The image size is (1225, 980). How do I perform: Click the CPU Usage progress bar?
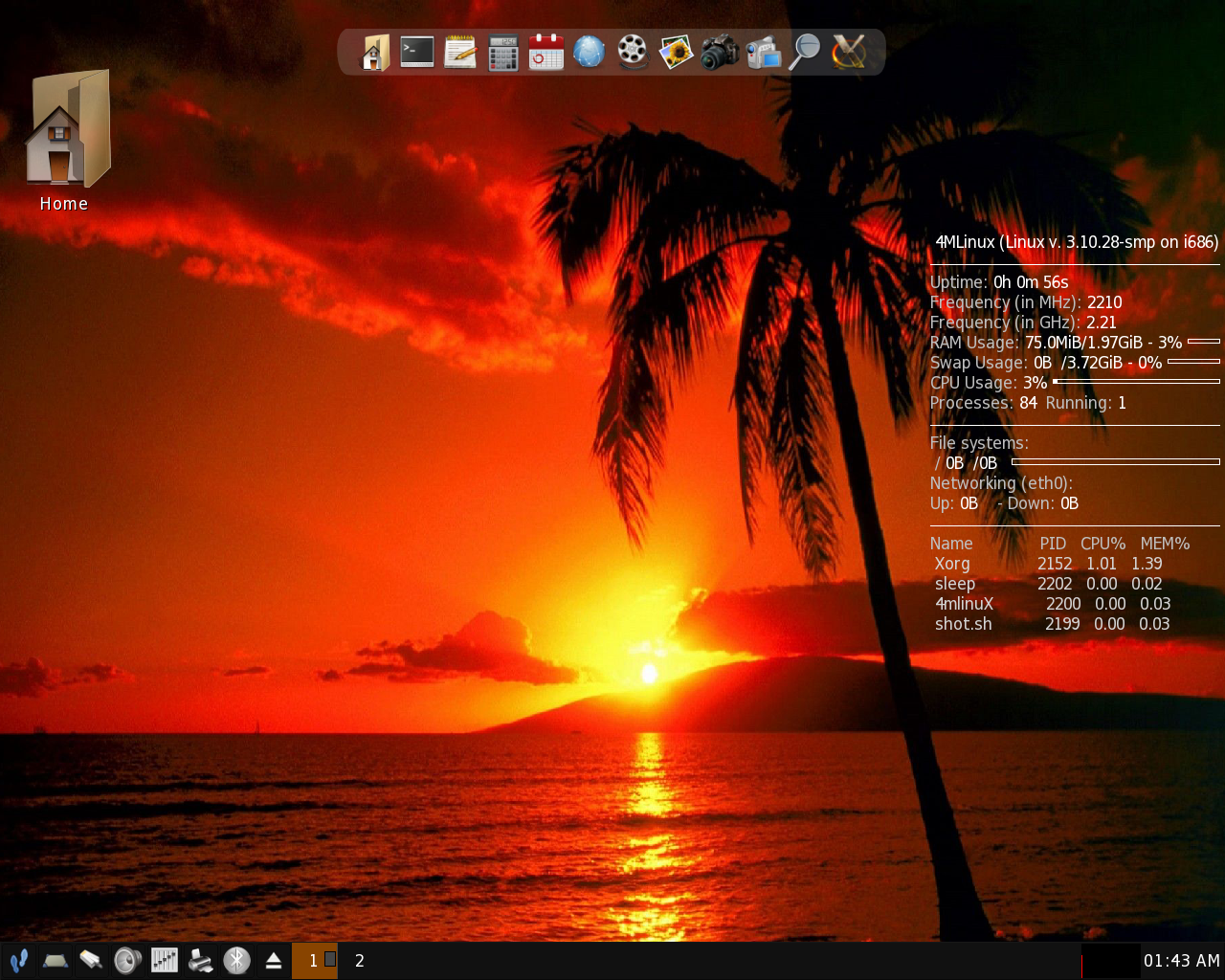coord(1136,382)
